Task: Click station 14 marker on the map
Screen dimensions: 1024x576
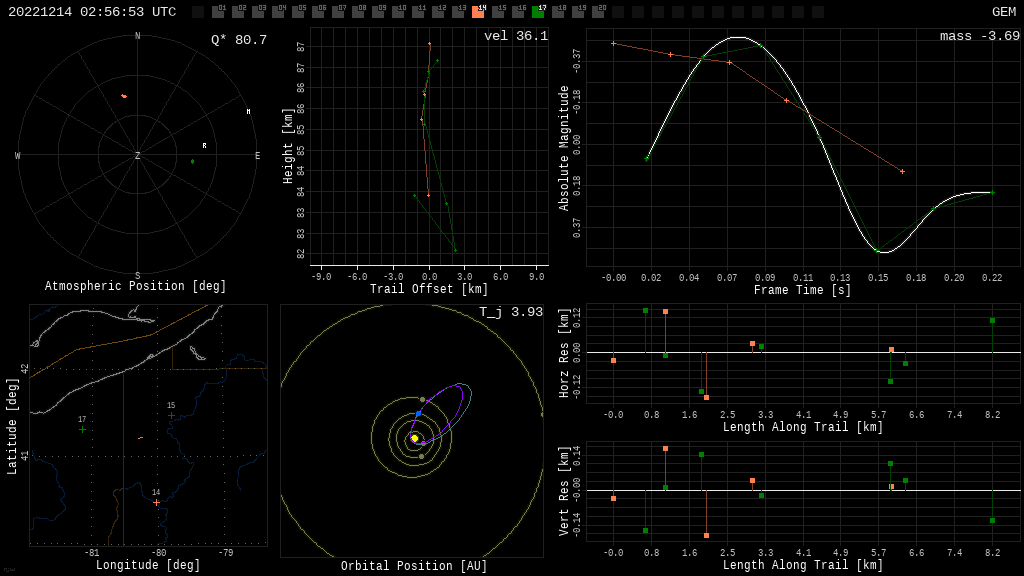Action: (156, 502)
